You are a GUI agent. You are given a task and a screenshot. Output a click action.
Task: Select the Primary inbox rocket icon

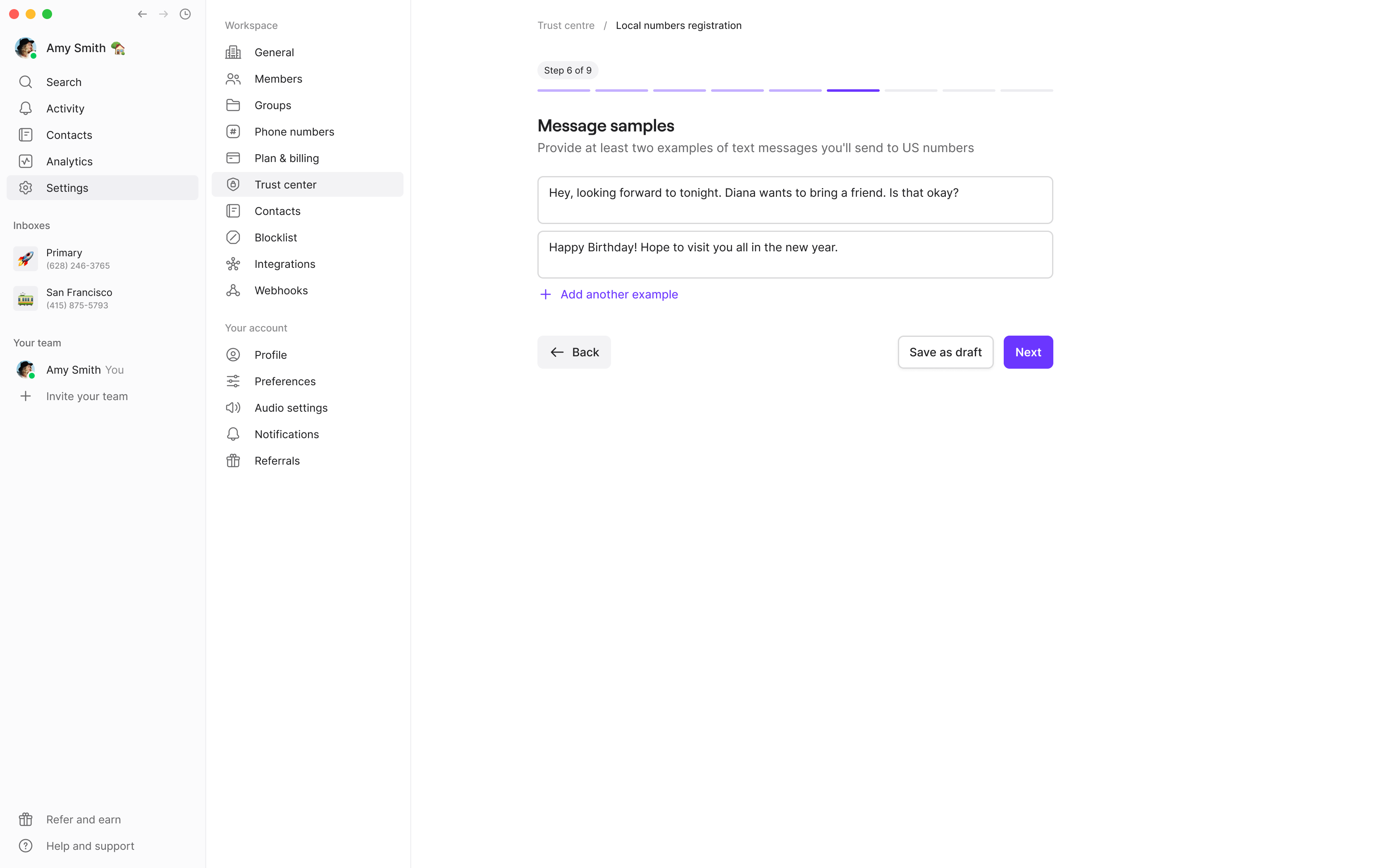(25, 259)
